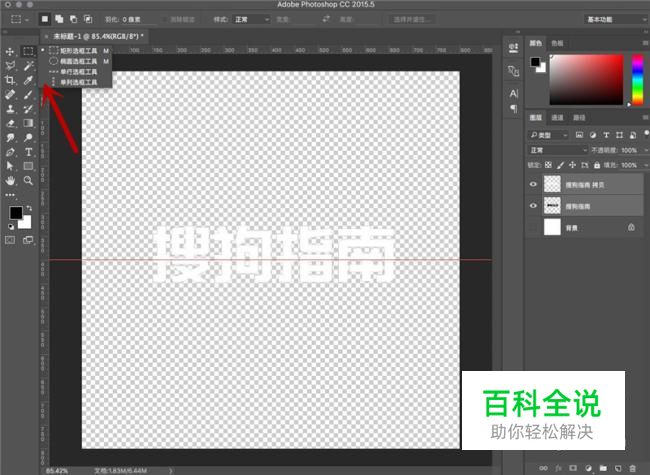Image resolution: width=650 pixels, height=475 pixels.
Task: Select the Rectangular Marquee tool in toolbox
Action: point(28,51)
